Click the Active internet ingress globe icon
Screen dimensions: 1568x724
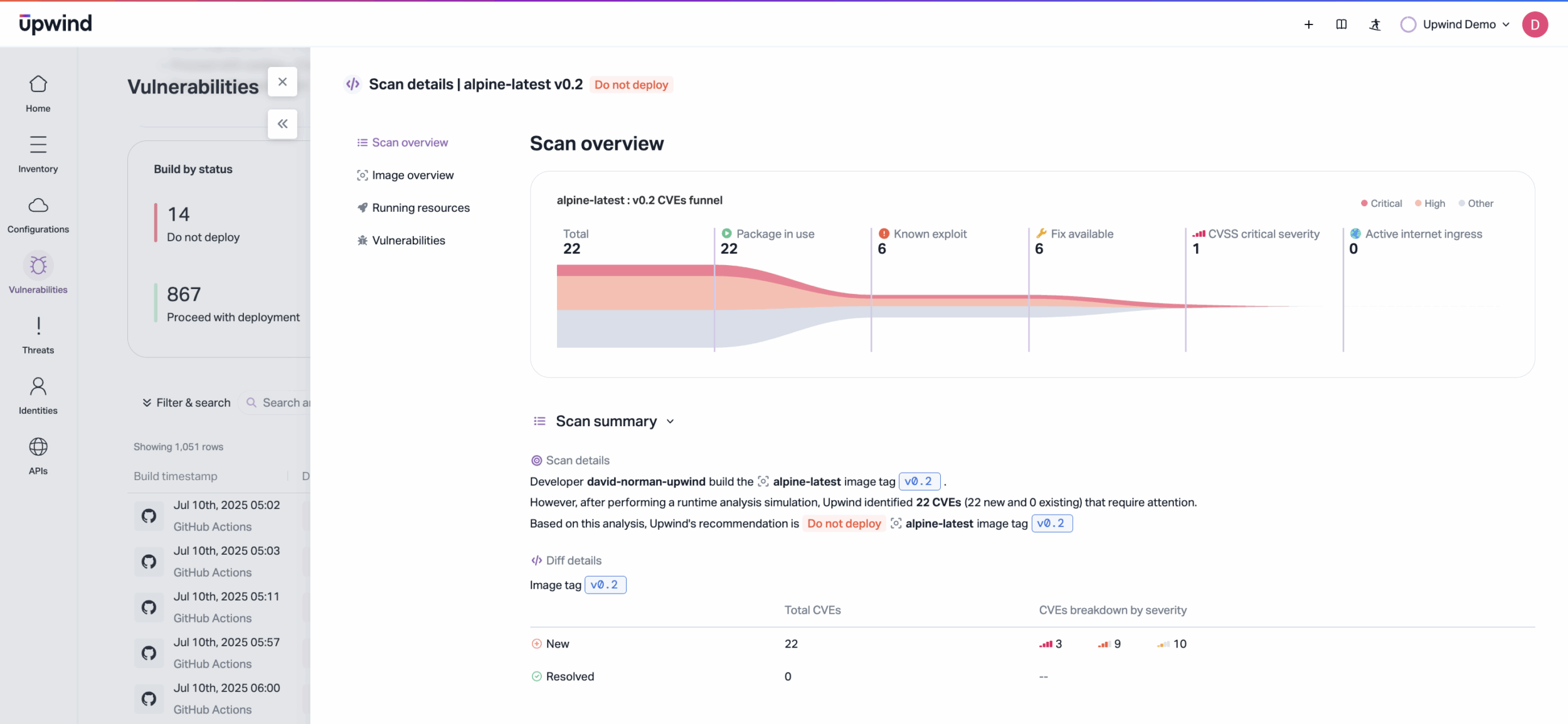click(x=1355, y=234)
